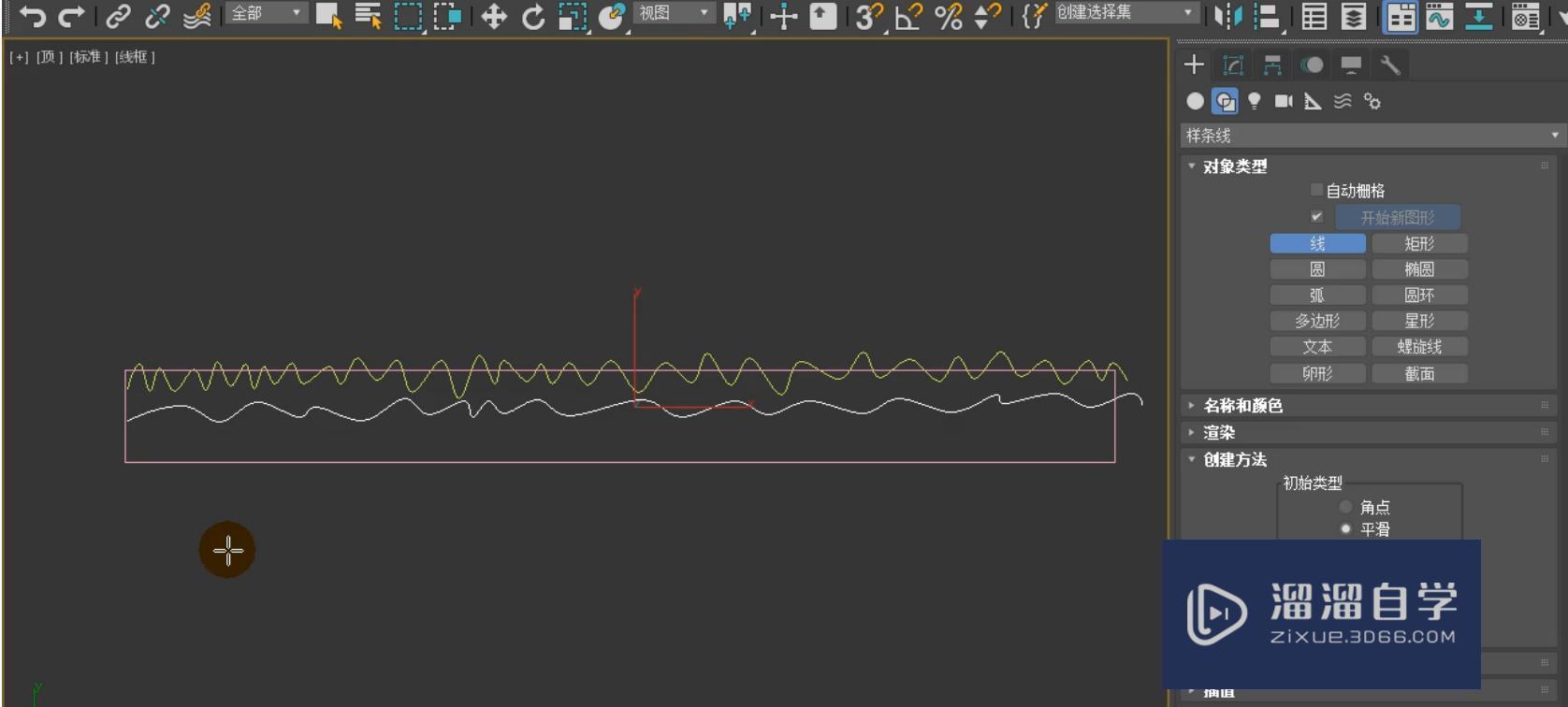Open the Select by Name list
Screen dimensions: 1568x707
pos(369,16)
